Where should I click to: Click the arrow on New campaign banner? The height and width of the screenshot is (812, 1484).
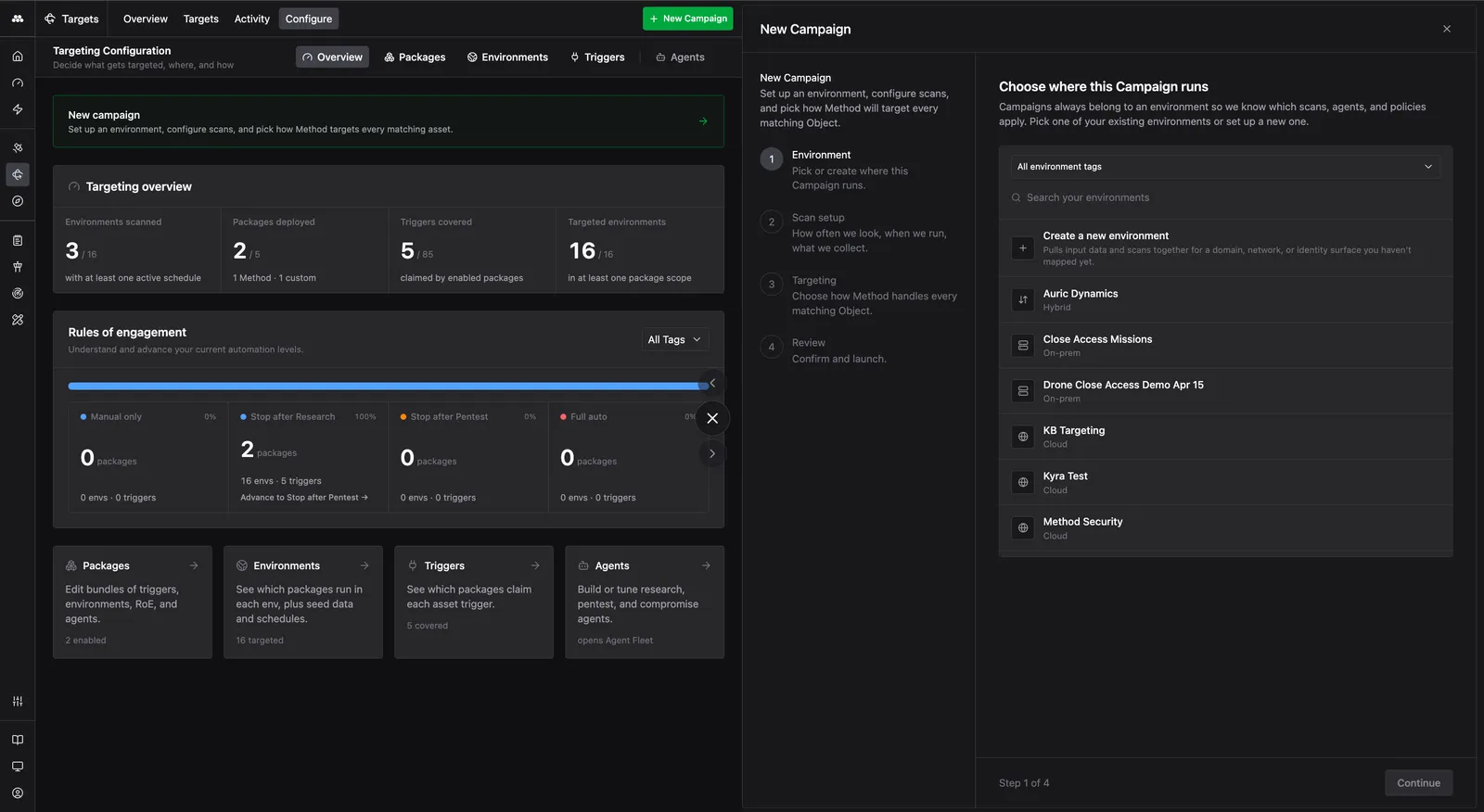click(703, 121)
